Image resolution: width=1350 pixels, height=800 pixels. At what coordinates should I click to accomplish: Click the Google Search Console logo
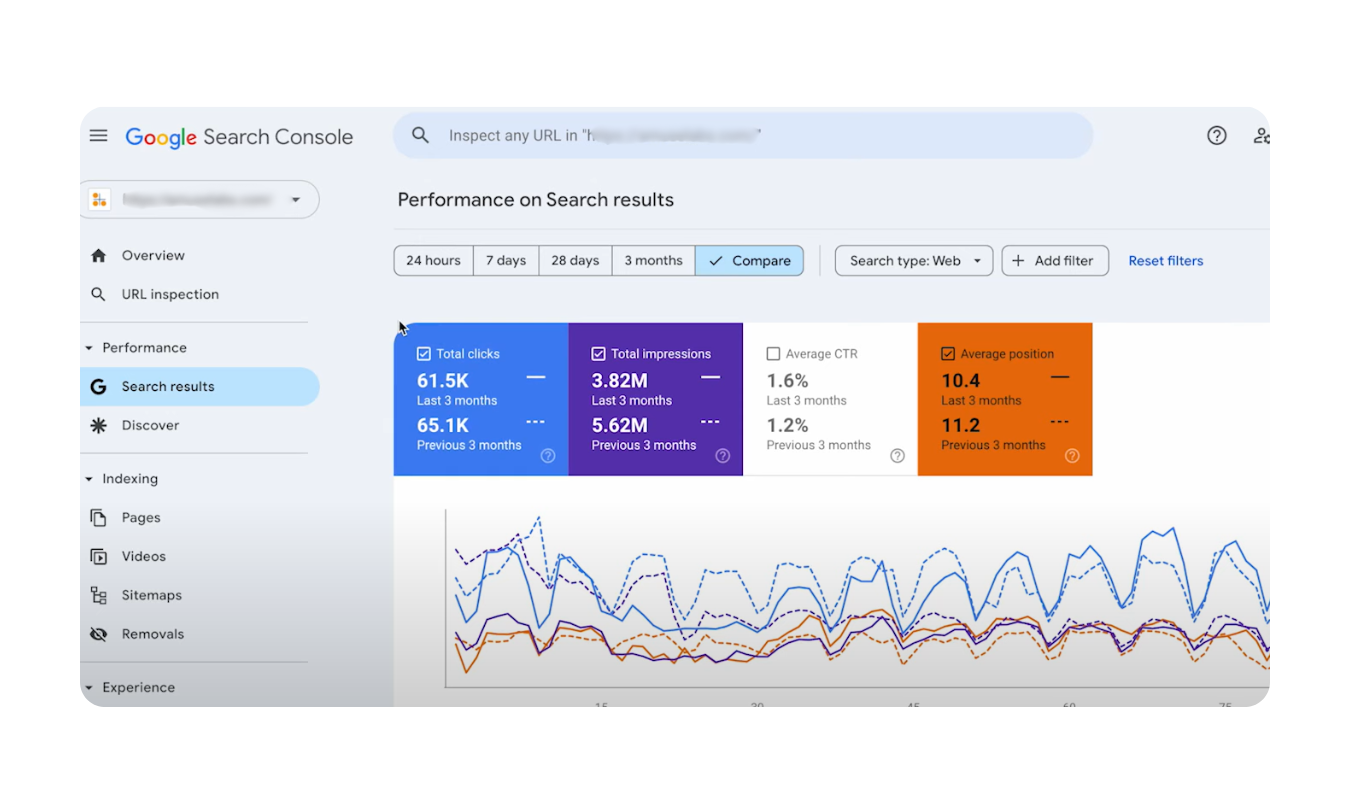[239, 137]
